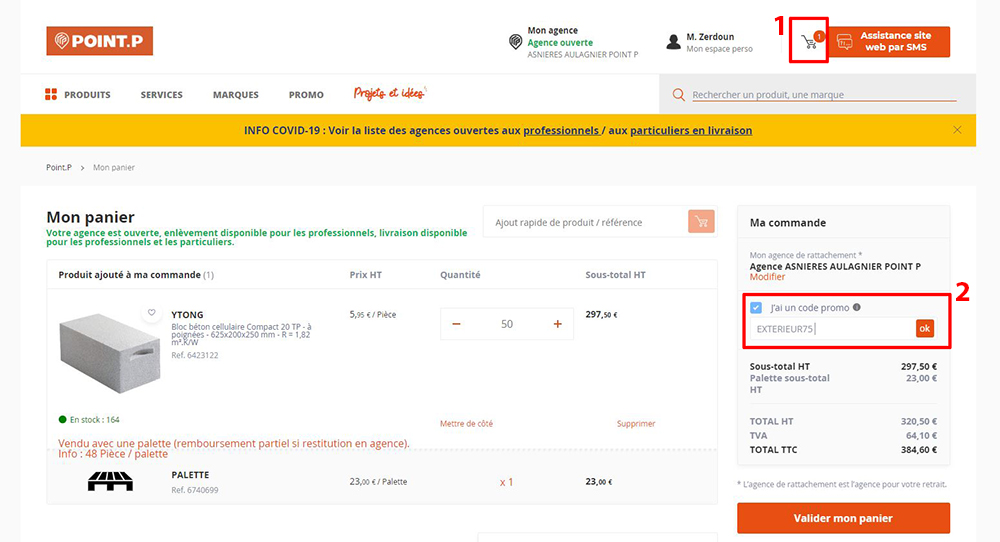Click the Valider mon panier button
This screenshot has height=542, width=1000.
coord(843,518)
